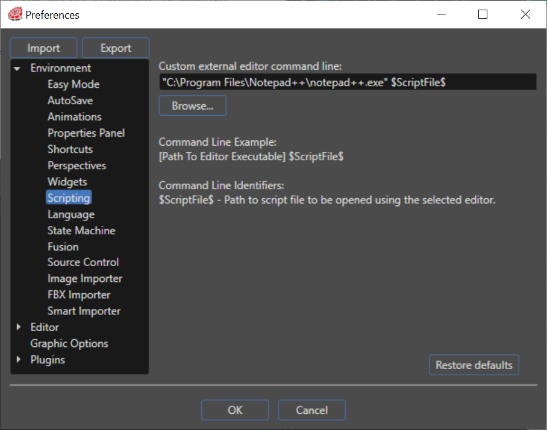Collapse the Environment tree node
The image size is (547, 430).
click(x=17, y=68)
